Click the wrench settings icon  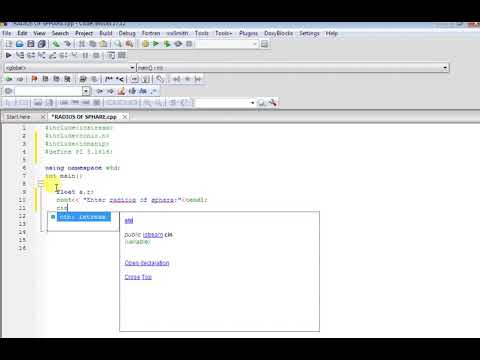pyautogui.click(x=272, y=103)
